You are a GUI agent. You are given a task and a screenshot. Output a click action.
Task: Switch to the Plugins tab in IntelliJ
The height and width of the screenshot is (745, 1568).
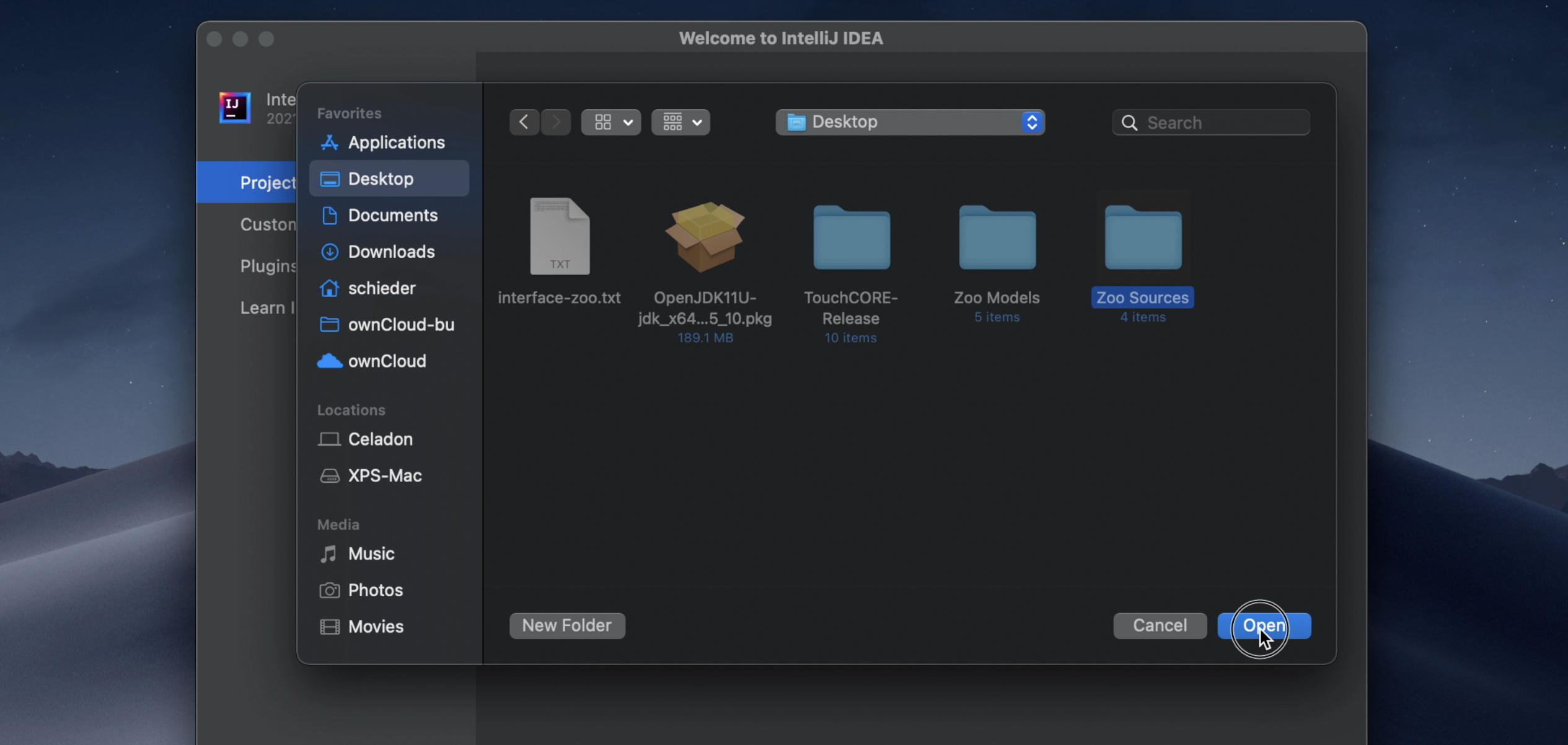click(267, 266)
